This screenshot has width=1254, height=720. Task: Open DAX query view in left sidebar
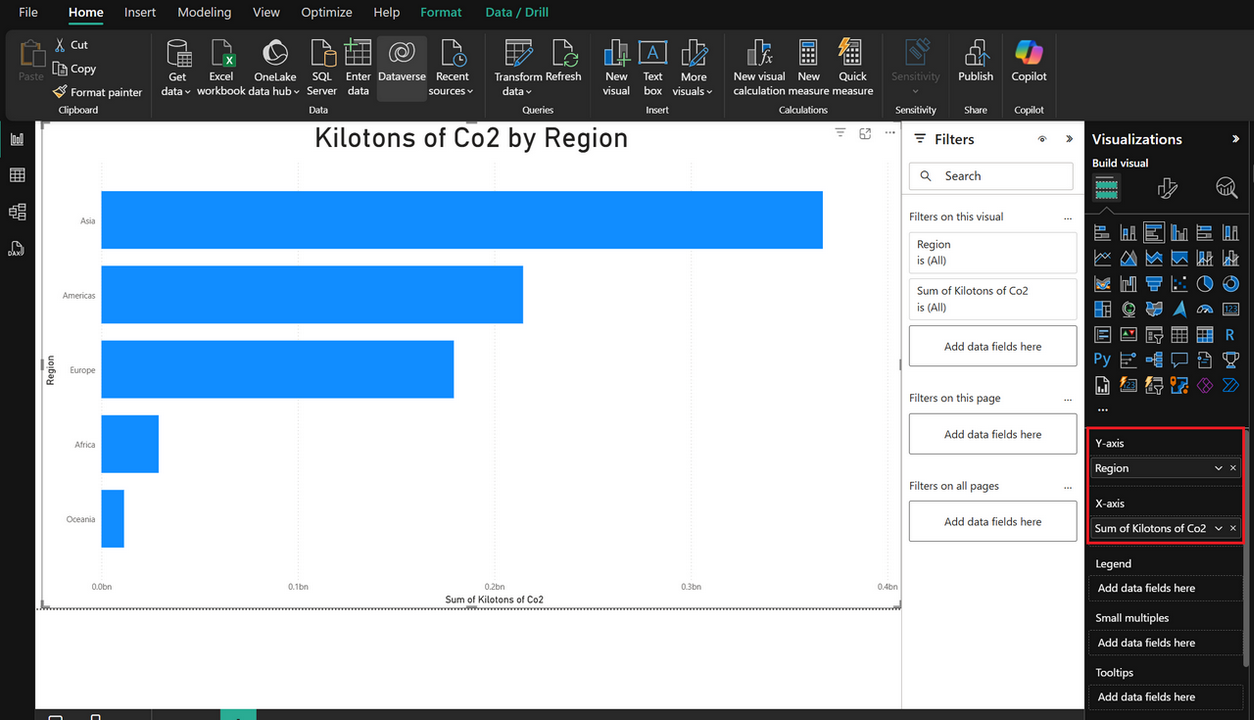pos(17,248)
